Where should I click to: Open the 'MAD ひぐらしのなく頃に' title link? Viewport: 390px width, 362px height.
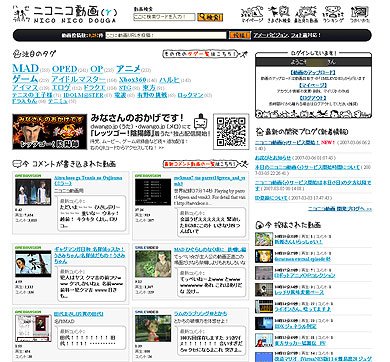click(x=210, y=250)
